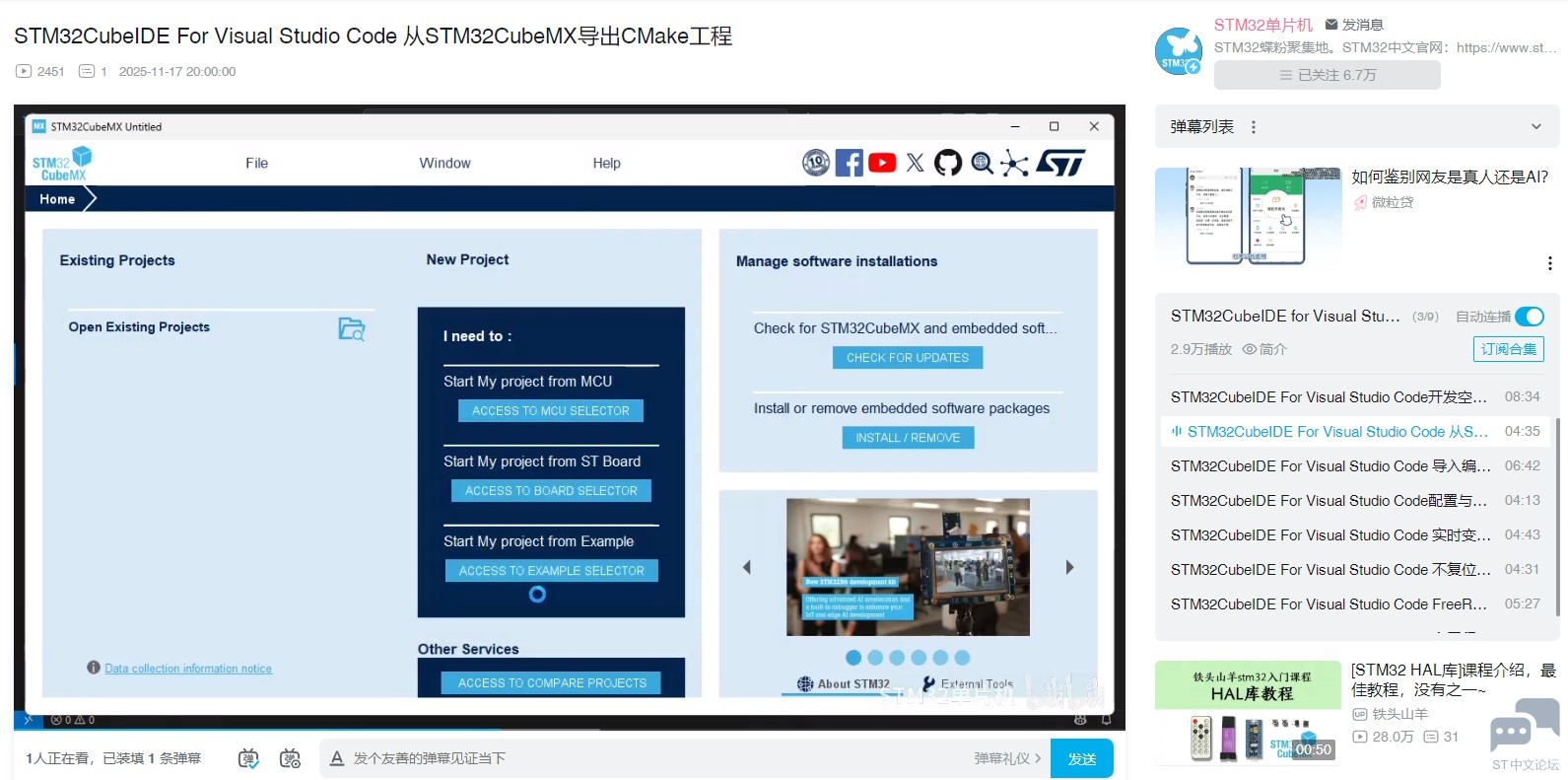This screenshot has width=1568, height=780.
Task: Switch to the External Tools tab
Action: pyautogui.click(x=968, y=683)
